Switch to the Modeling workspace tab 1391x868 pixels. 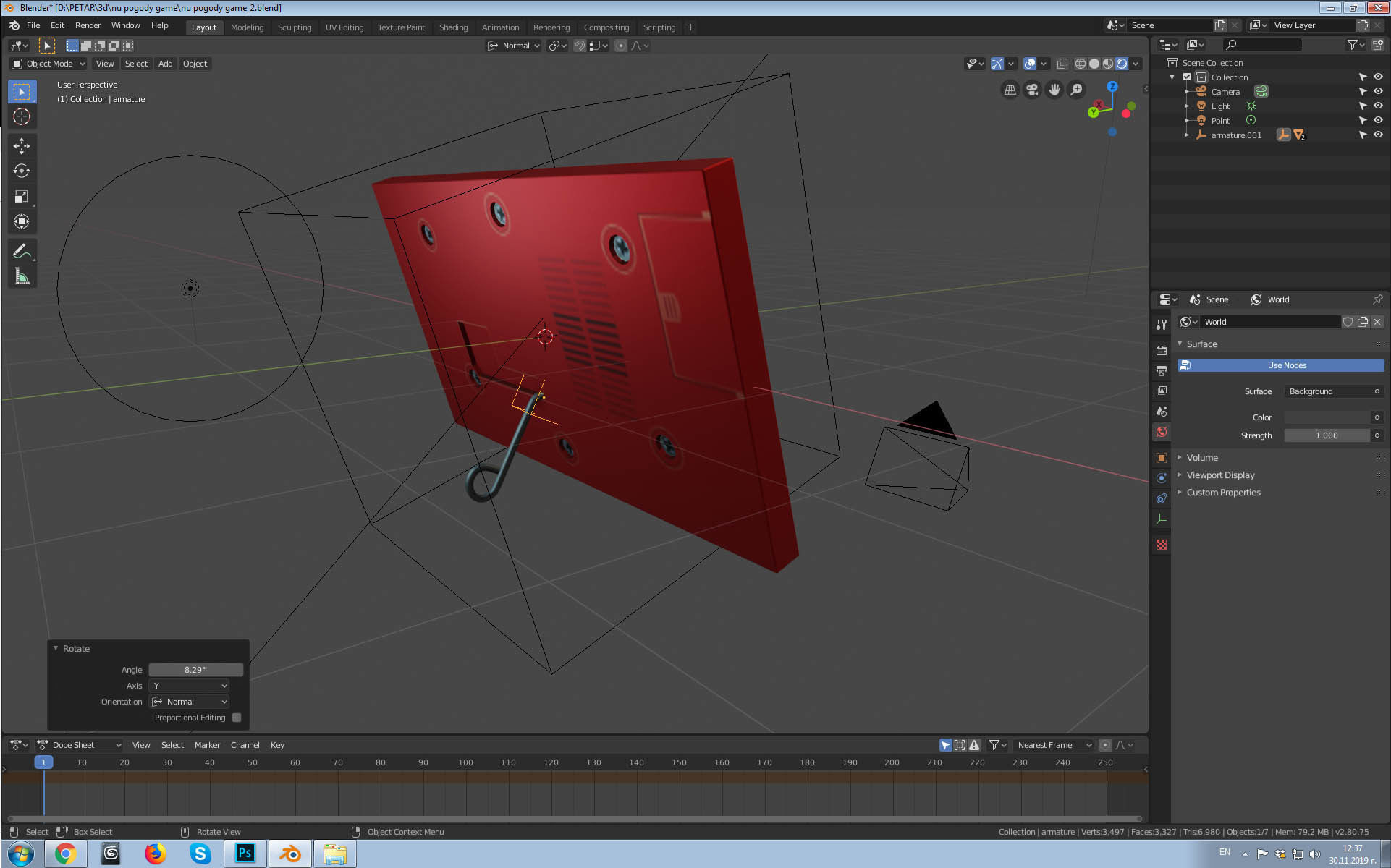[247, 27]
